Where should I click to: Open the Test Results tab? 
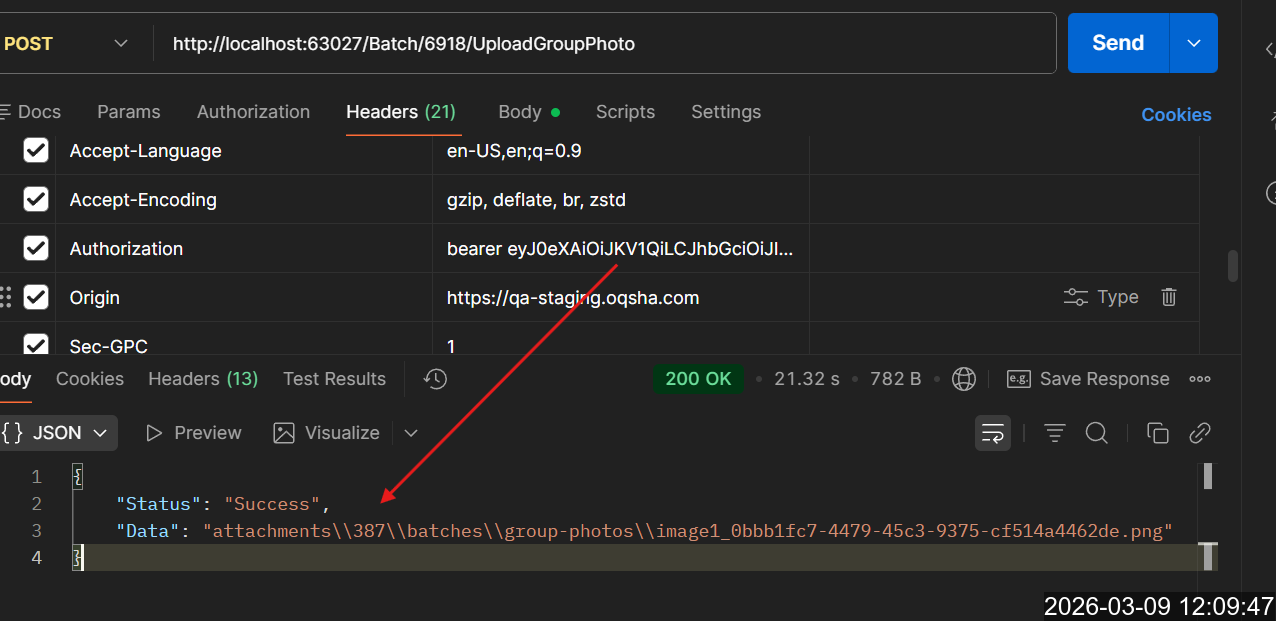[x=334, y=379]
